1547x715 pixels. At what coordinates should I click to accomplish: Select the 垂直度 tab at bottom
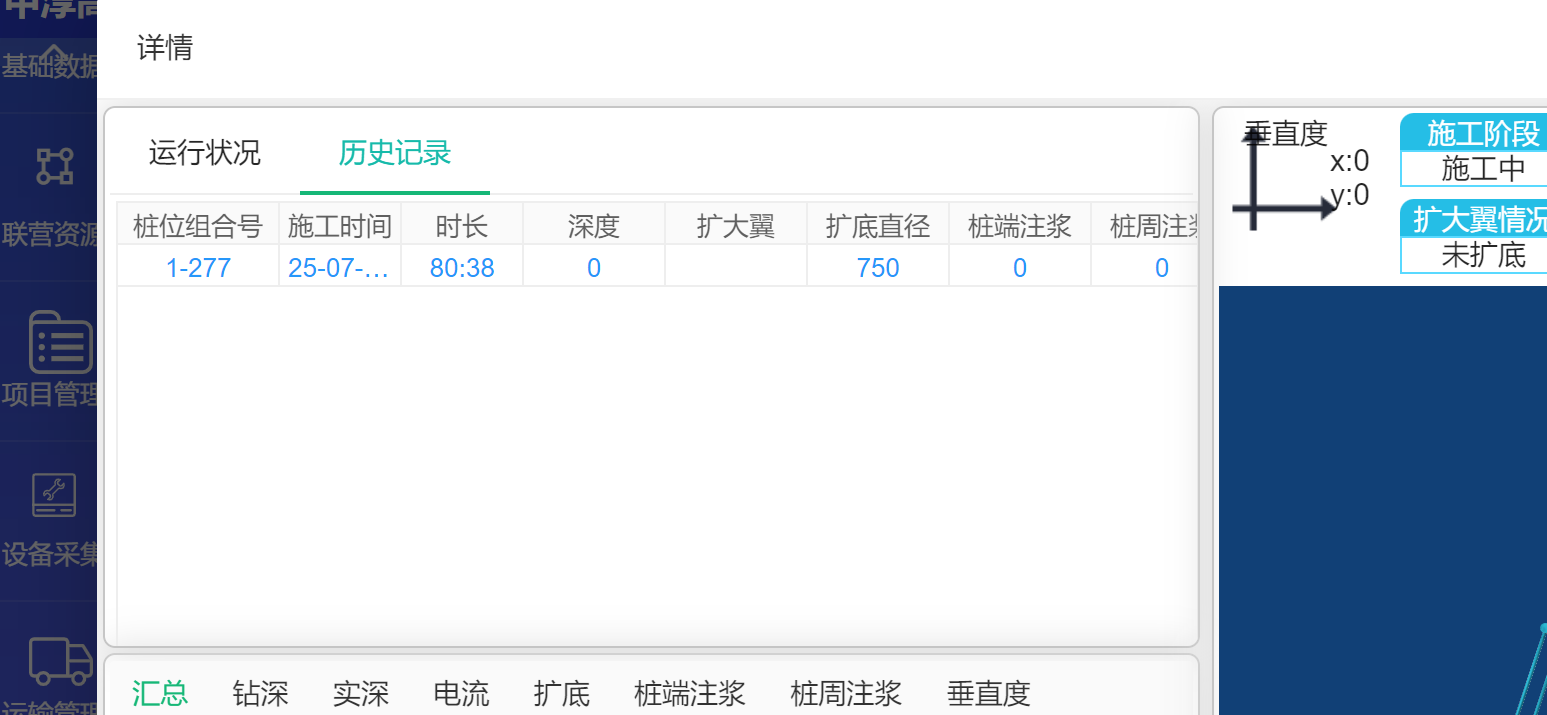988,693
